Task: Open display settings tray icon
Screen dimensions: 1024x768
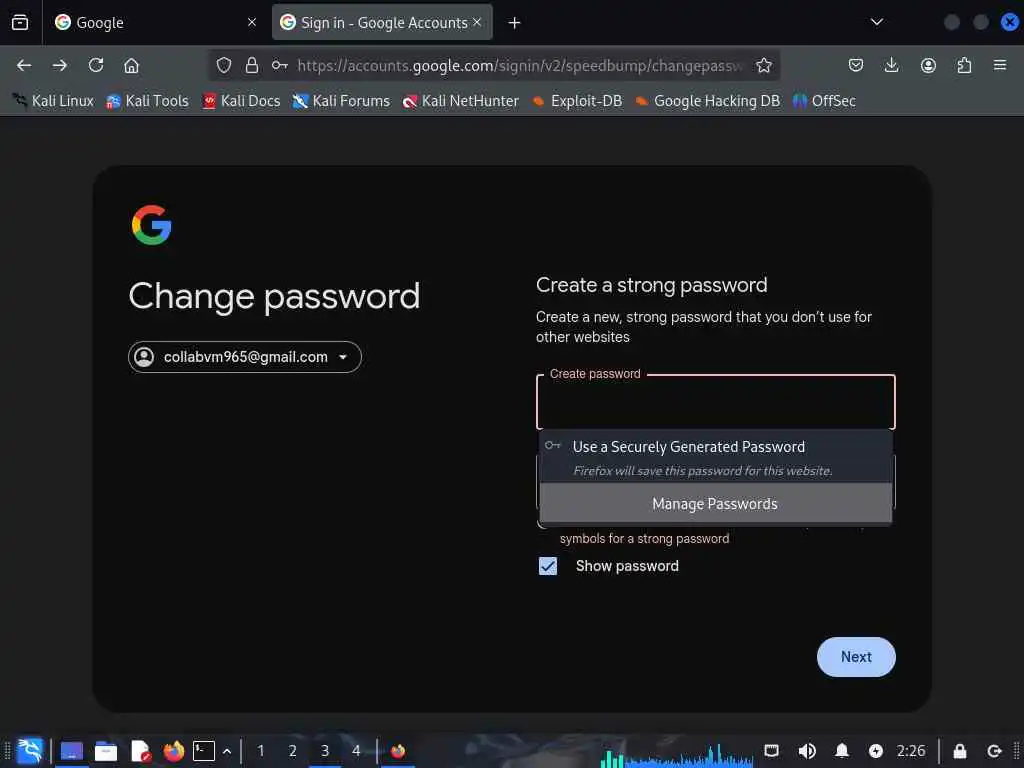Action: point(772,751)
